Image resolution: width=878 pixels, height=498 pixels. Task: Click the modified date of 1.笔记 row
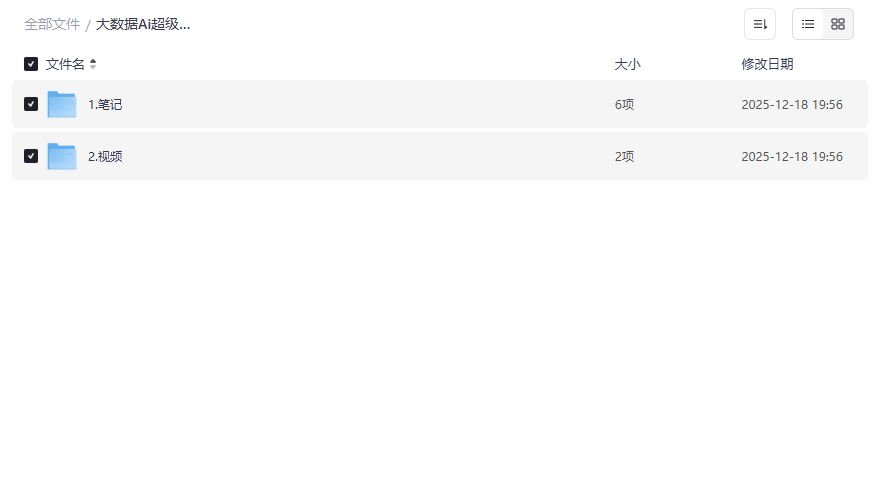791,104
